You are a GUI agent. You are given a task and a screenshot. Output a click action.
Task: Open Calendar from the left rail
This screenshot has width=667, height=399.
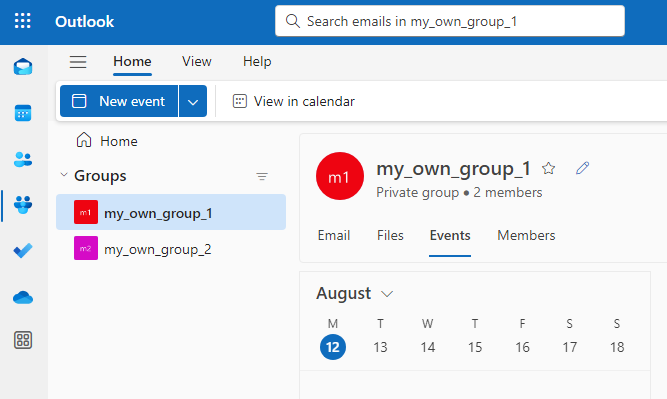[23, 113]
